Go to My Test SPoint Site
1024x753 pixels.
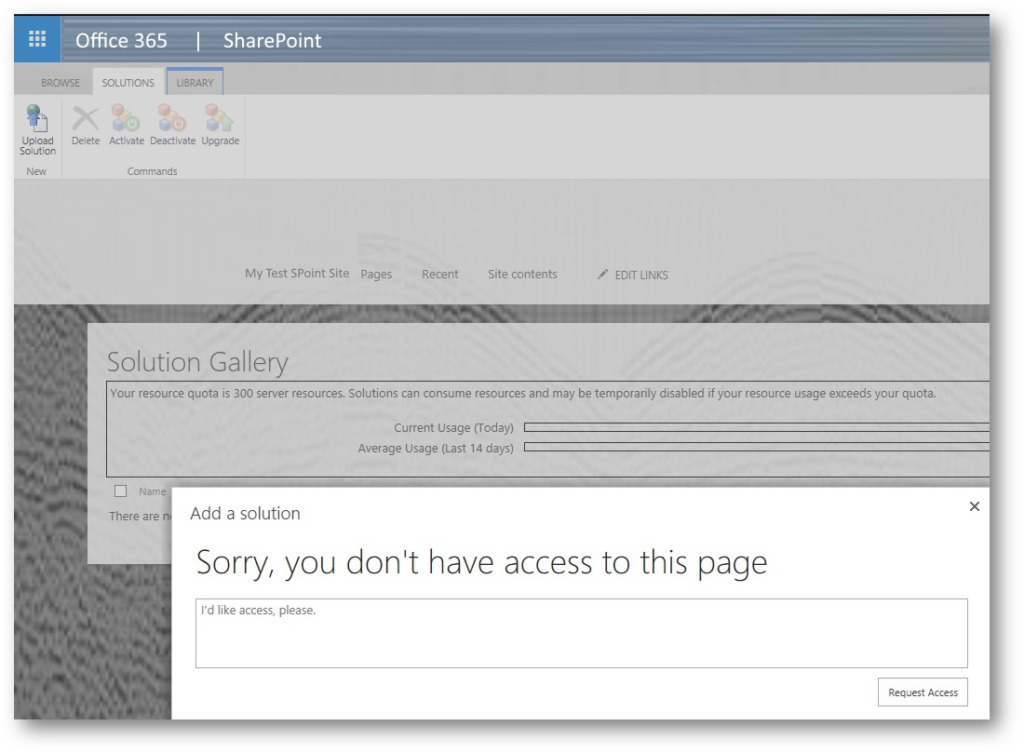pyautogui.click(x=297, y=273)
